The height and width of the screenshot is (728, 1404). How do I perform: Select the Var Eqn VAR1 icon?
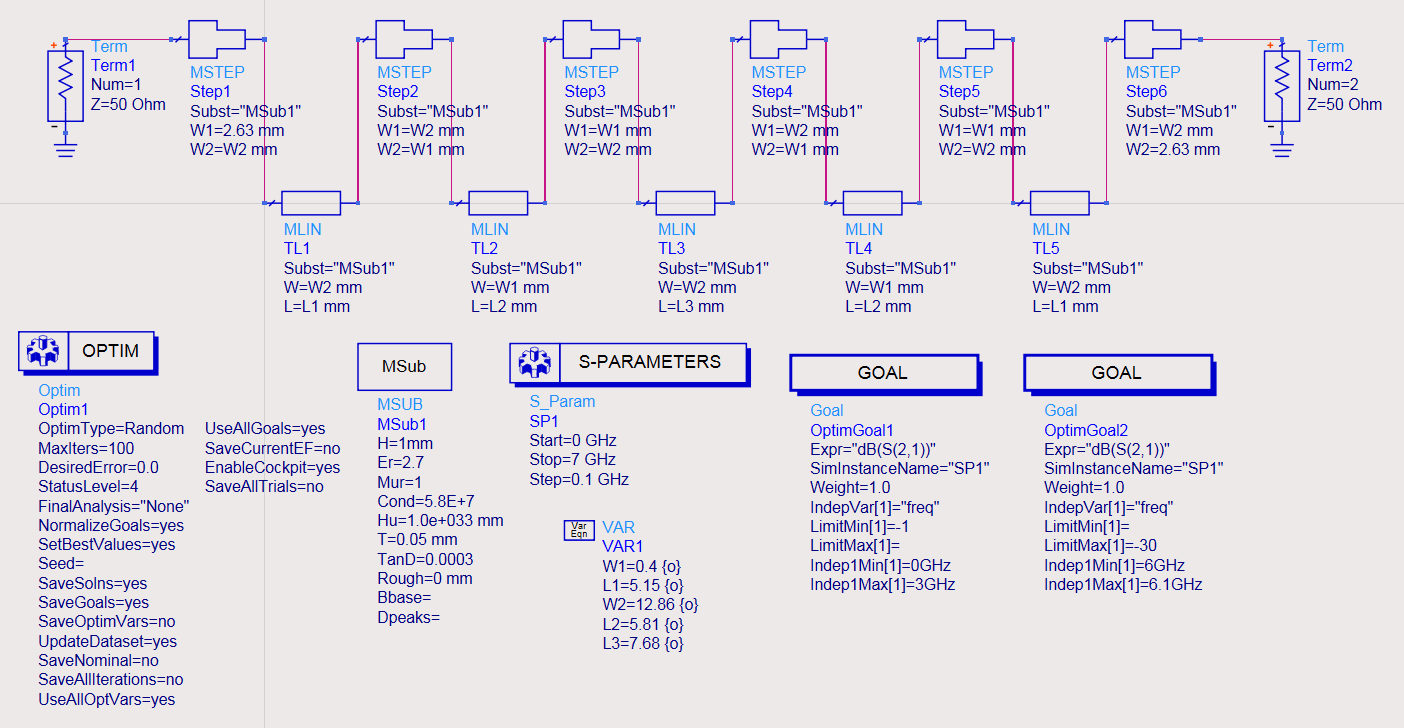click(x=579, y=529)
